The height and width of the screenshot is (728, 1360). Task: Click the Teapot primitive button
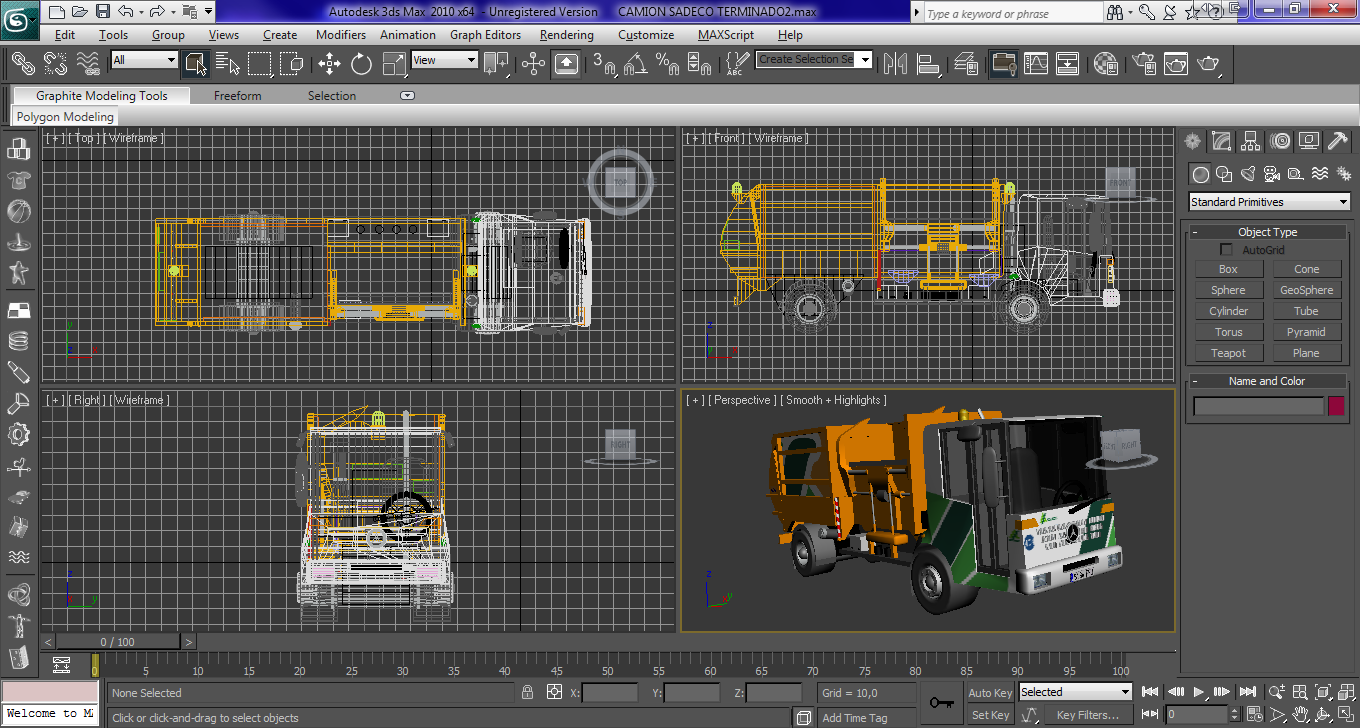pos(1228,353)
